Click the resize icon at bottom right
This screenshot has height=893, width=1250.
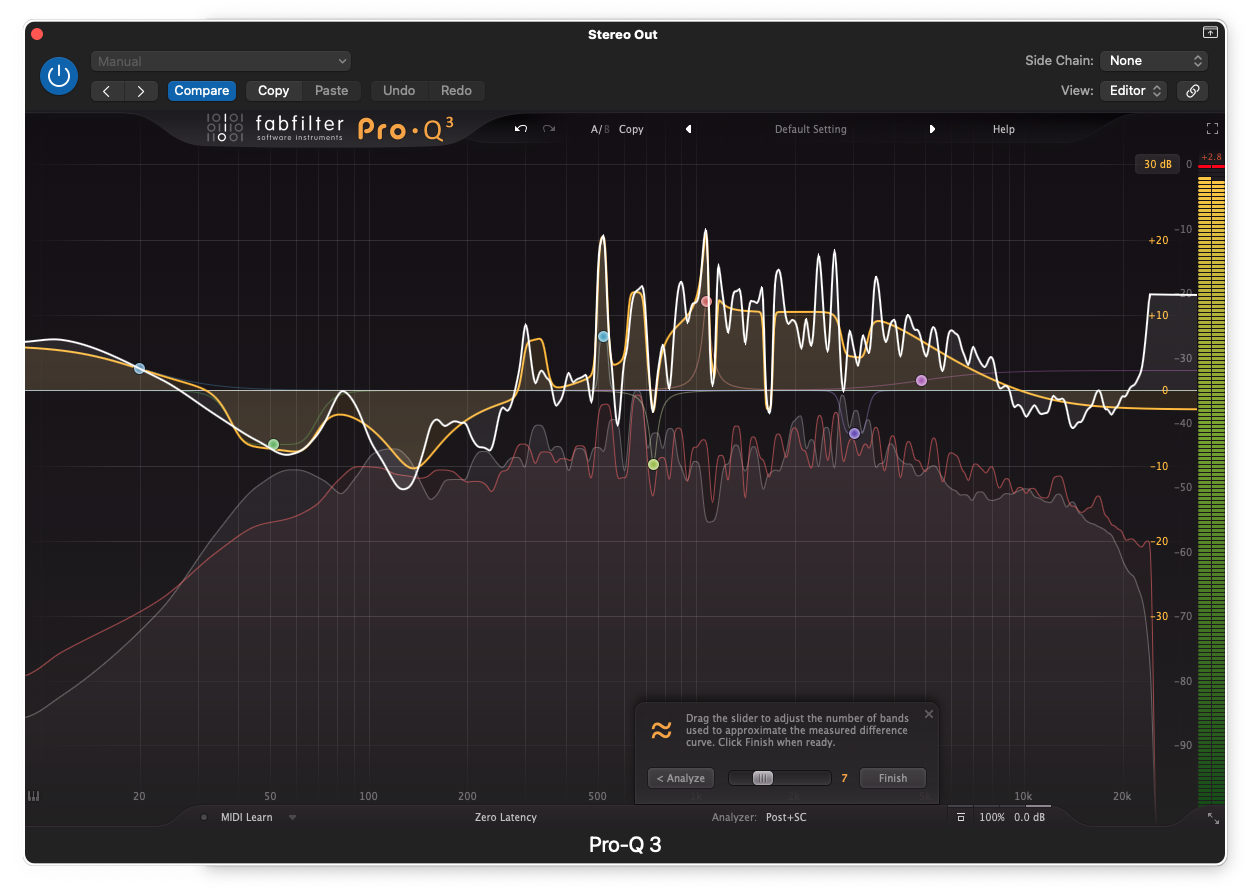1213,817
